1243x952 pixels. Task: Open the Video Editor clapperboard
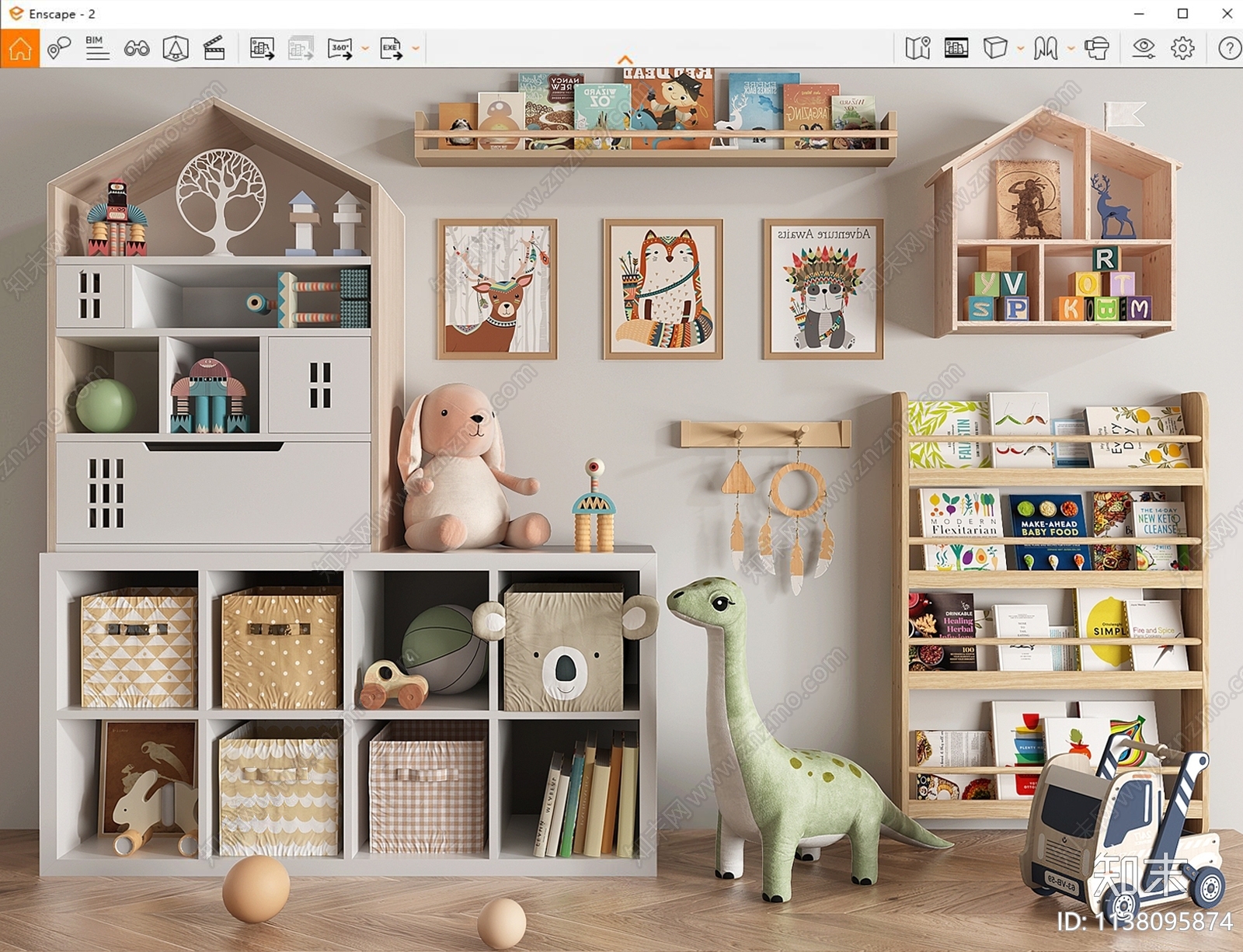(x=214, y=49)
